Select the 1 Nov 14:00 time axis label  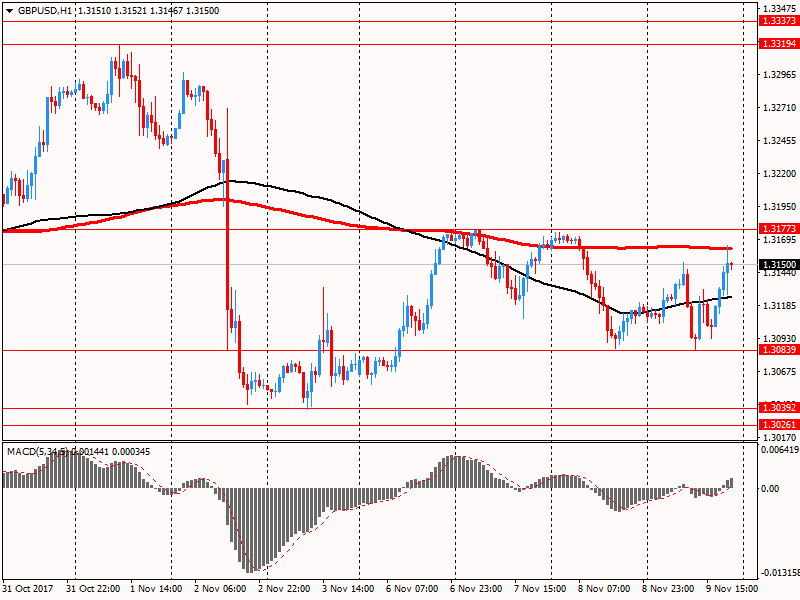click(156, 588)
